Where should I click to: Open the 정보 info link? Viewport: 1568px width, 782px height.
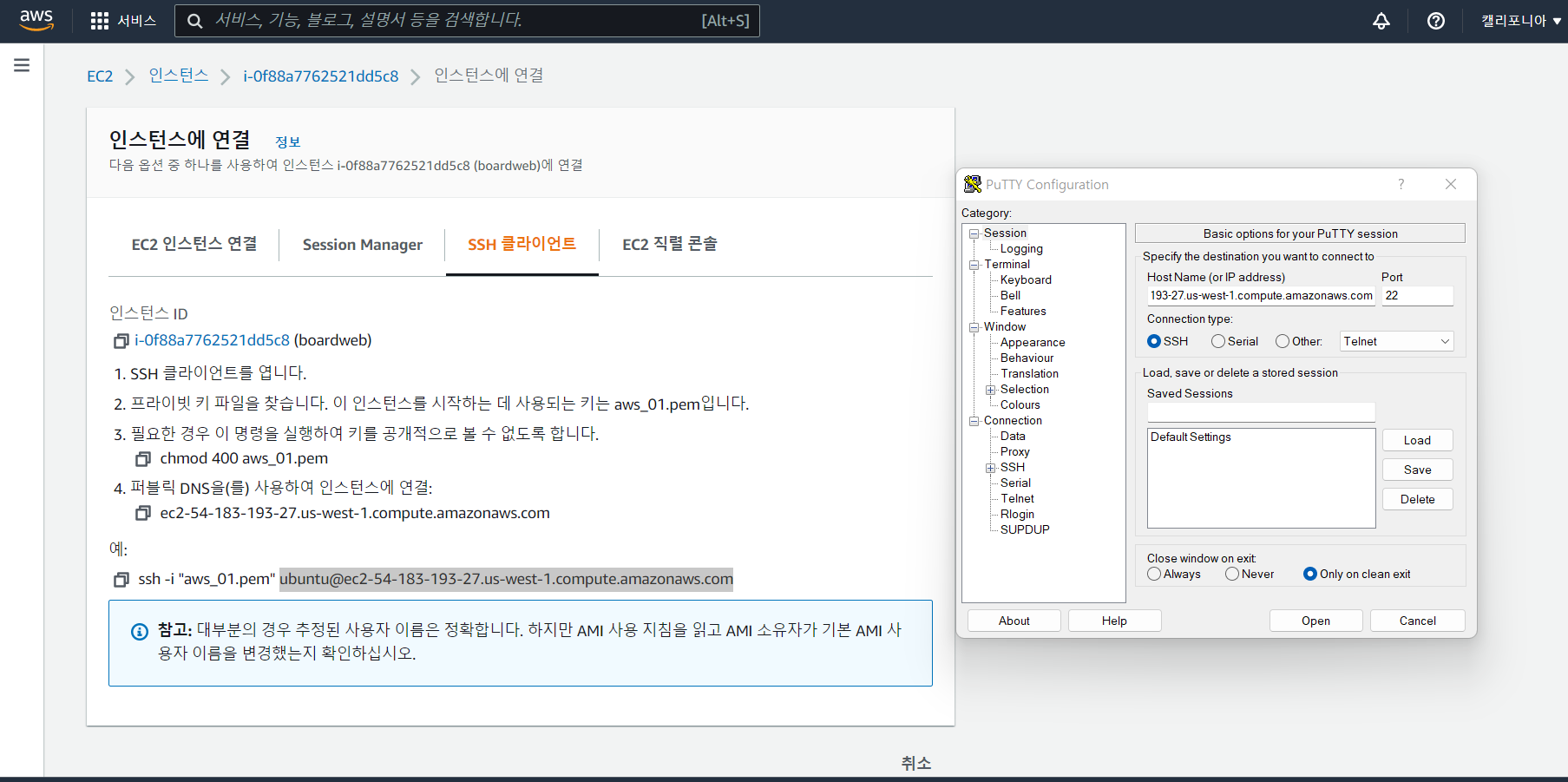[288, 142]
